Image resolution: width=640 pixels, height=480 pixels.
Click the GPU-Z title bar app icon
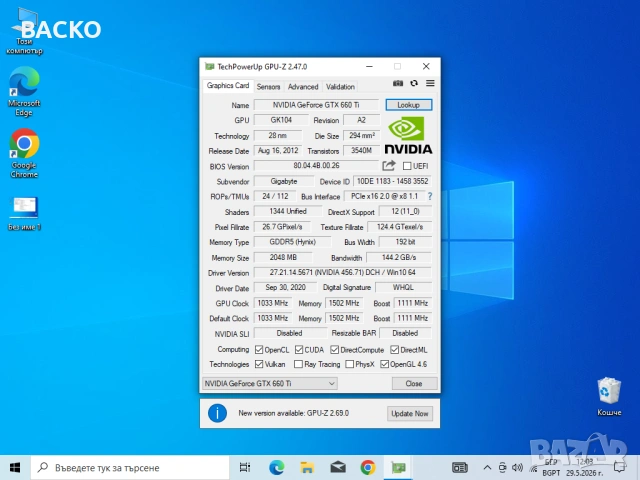(209, 67)
